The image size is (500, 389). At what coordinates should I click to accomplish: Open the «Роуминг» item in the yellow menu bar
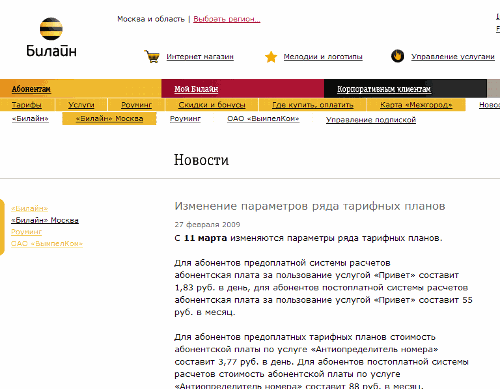tap(136, 105)
